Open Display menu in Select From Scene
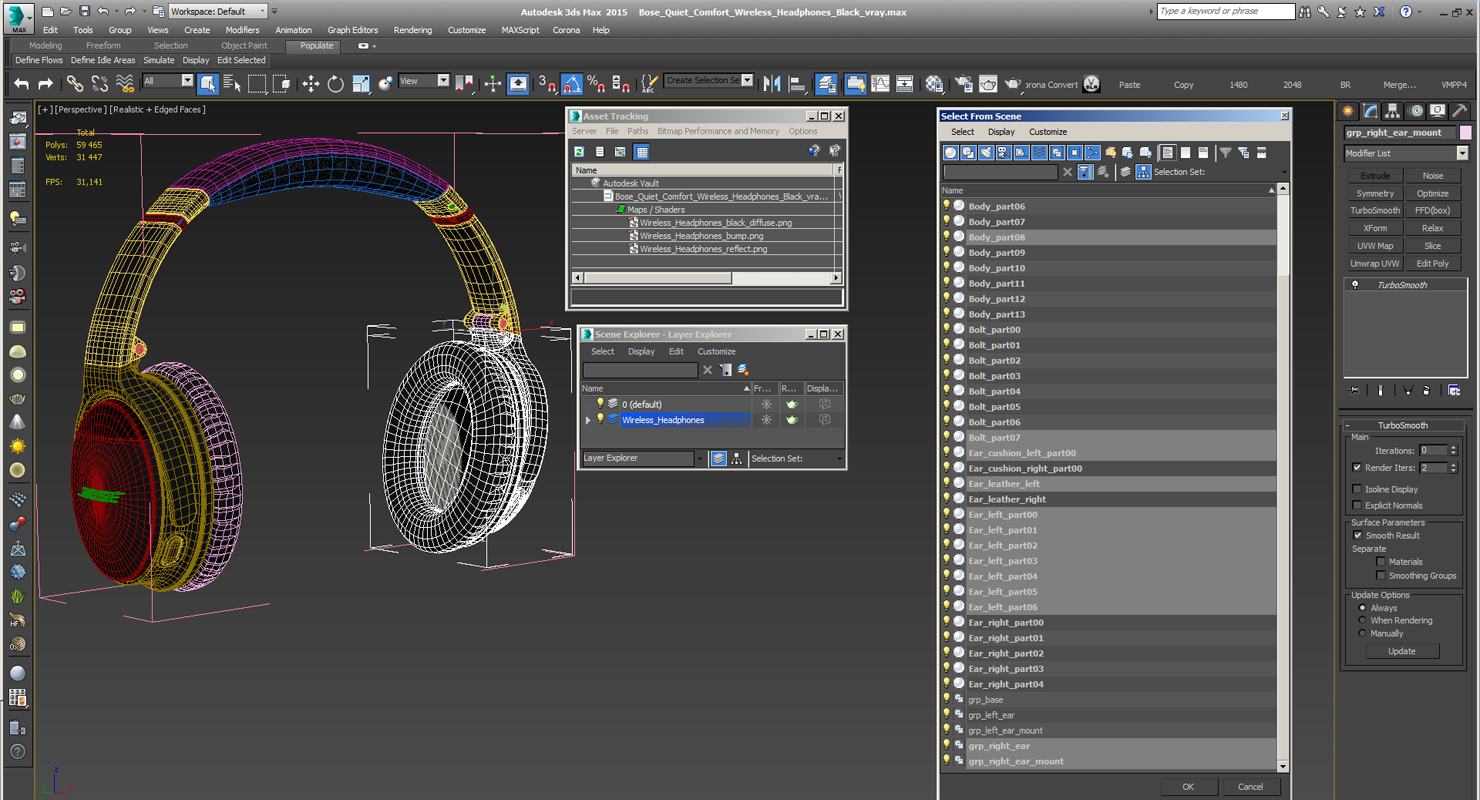 click(x=1001, y=132)
